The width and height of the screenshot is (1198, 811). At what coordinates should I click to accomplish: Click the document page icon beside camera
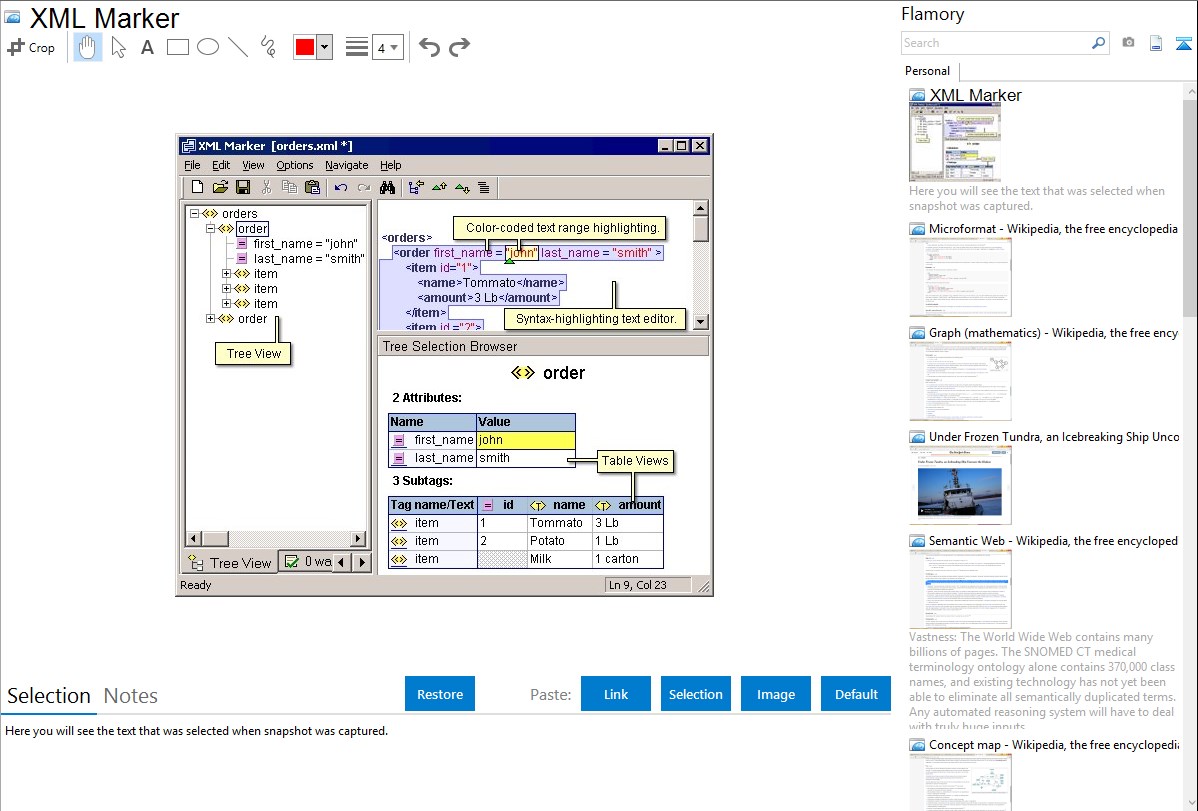[x=1156, y=43]
